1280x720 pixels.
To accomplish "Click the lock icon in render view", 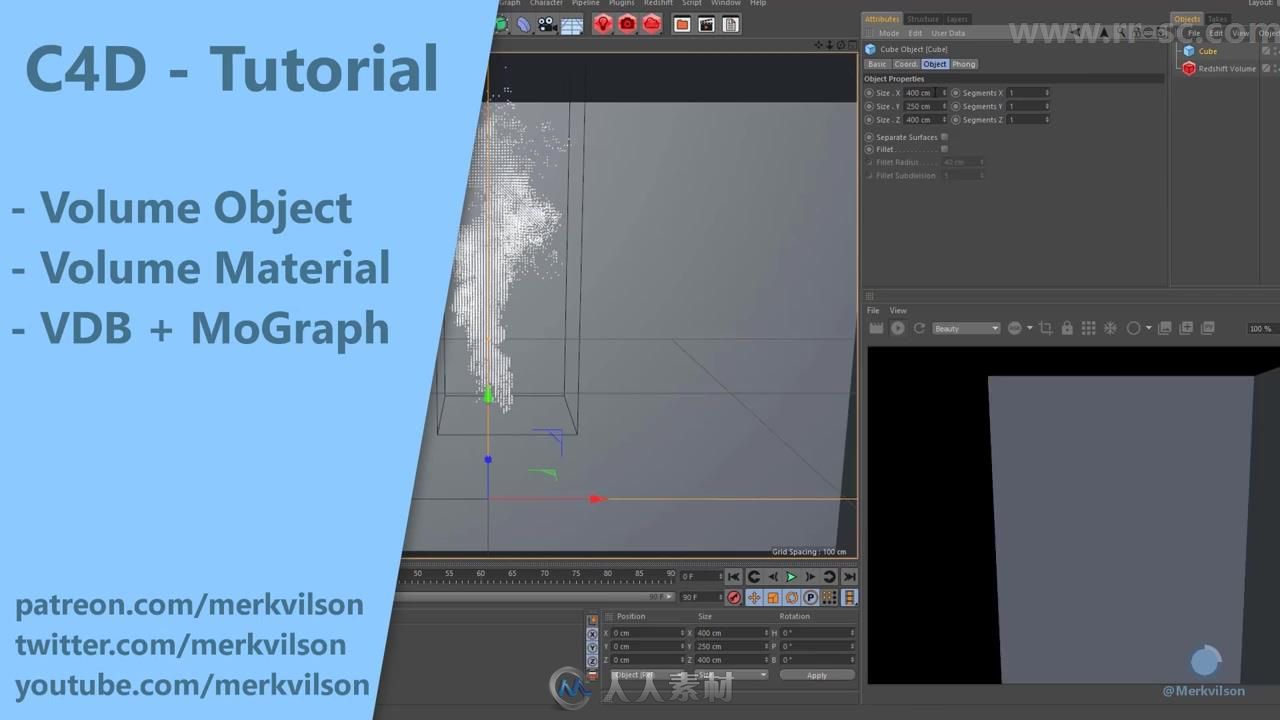I will [x=1067, y=328].
